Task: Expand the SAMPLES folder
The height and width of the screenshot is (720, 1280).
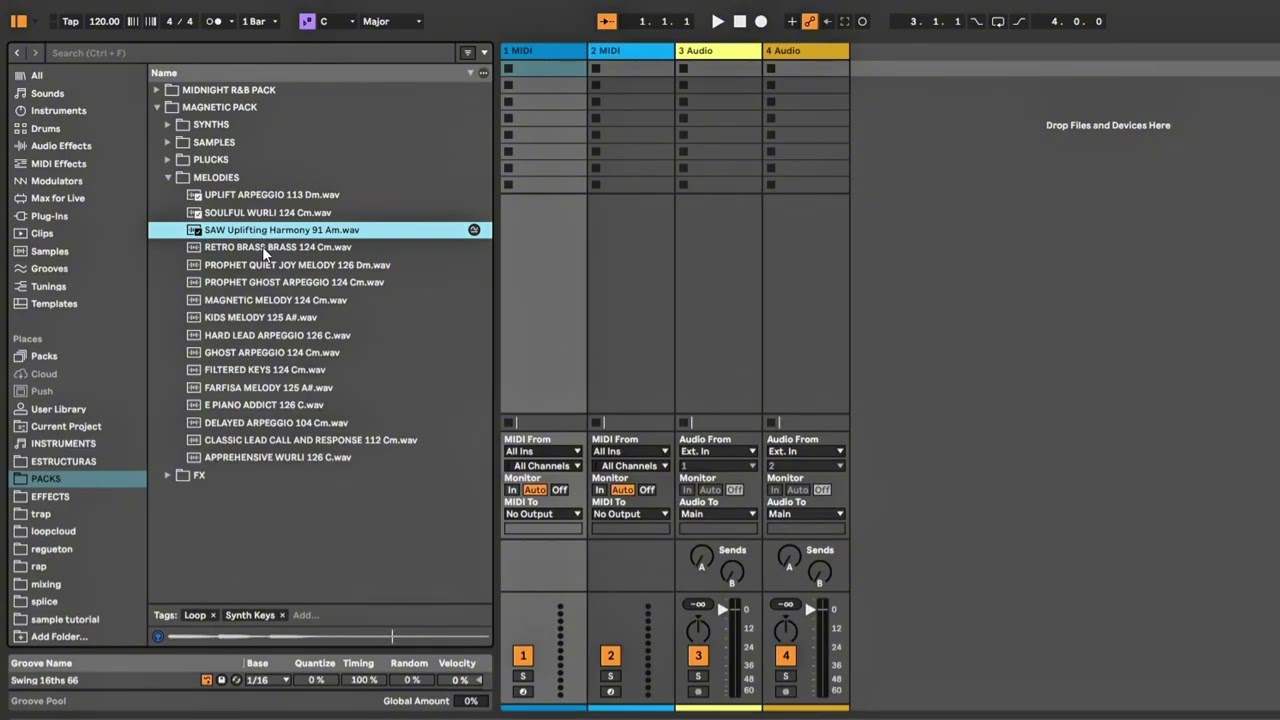Action: 168,142
